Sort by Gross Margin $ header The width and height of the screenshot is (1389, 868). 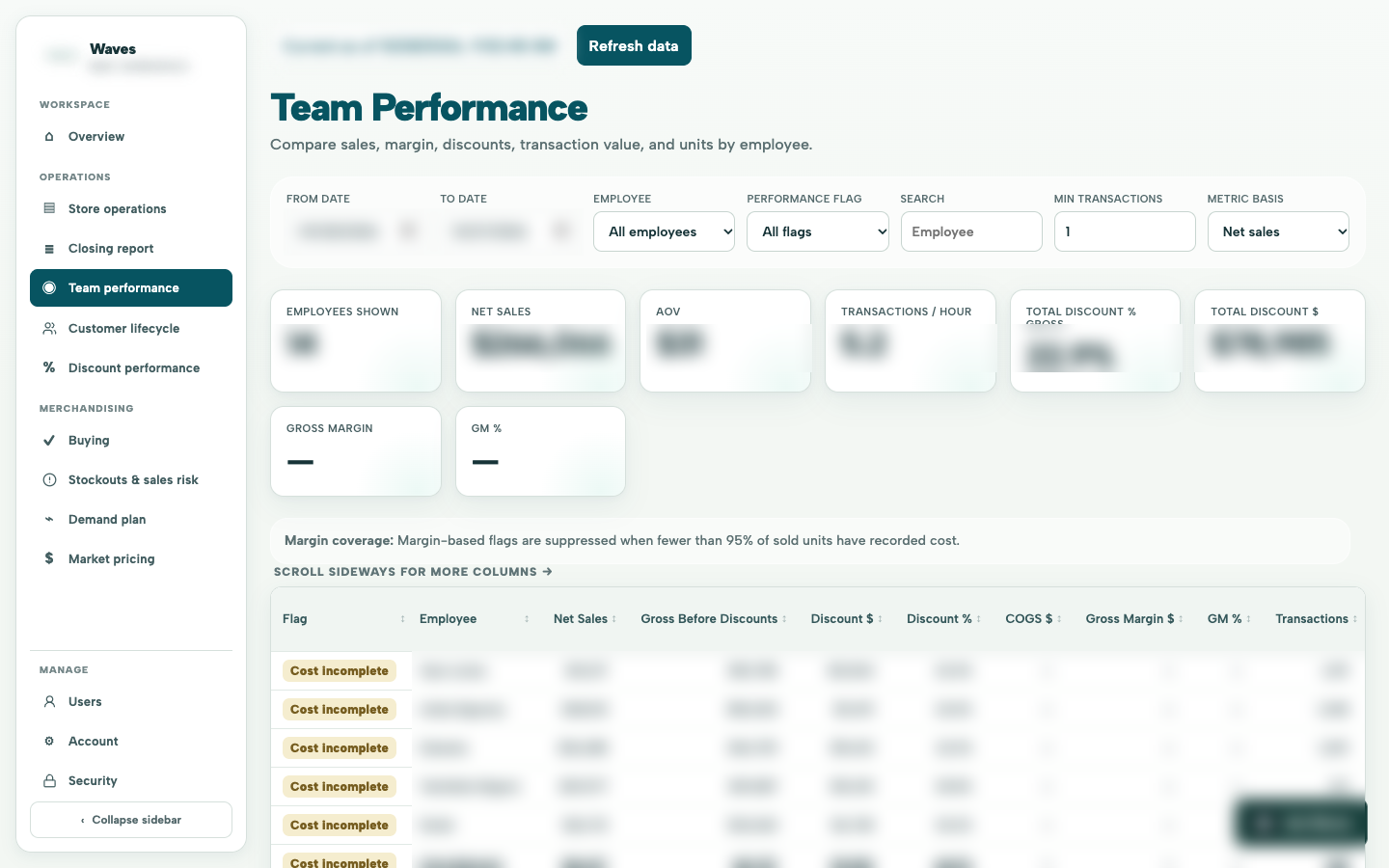(x=1133, y=619)
